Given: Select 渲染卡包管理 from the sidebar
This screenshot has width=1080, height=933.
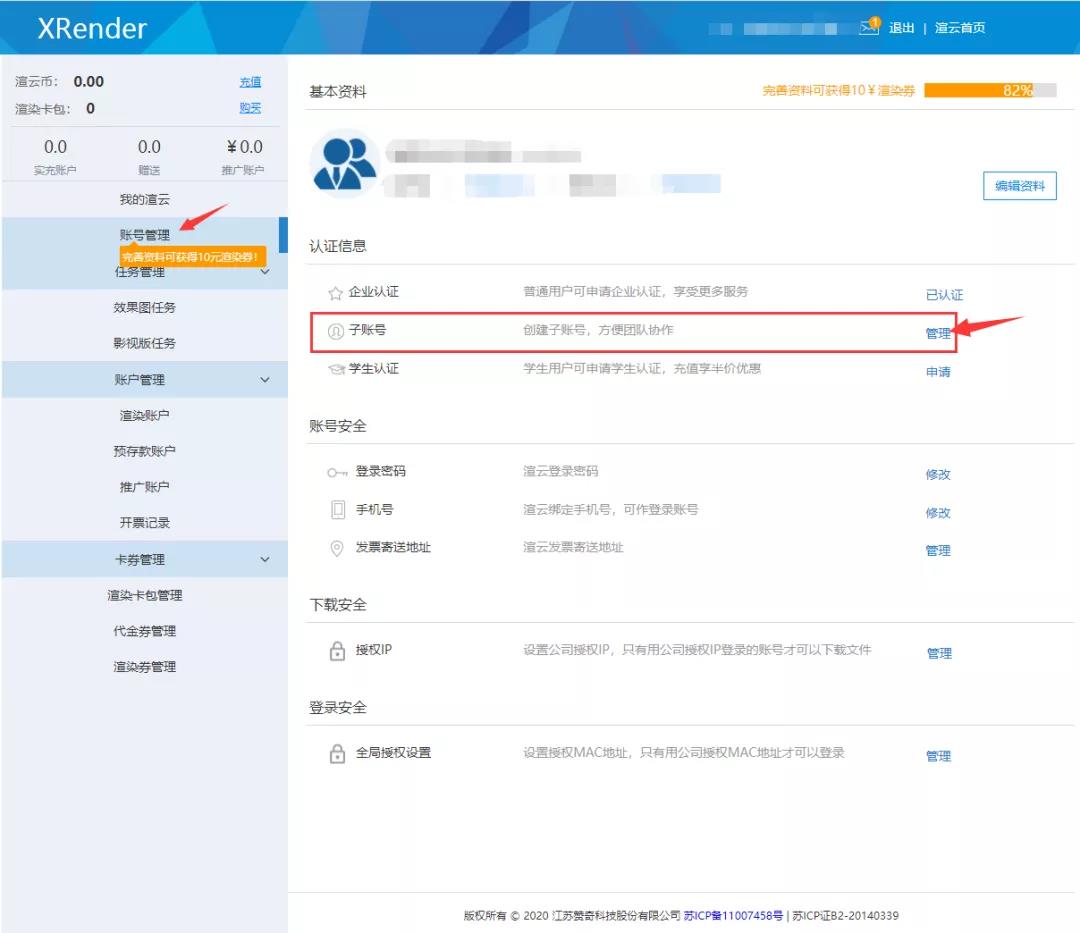Looking at the screenshot, I should (x=145, y=596).
